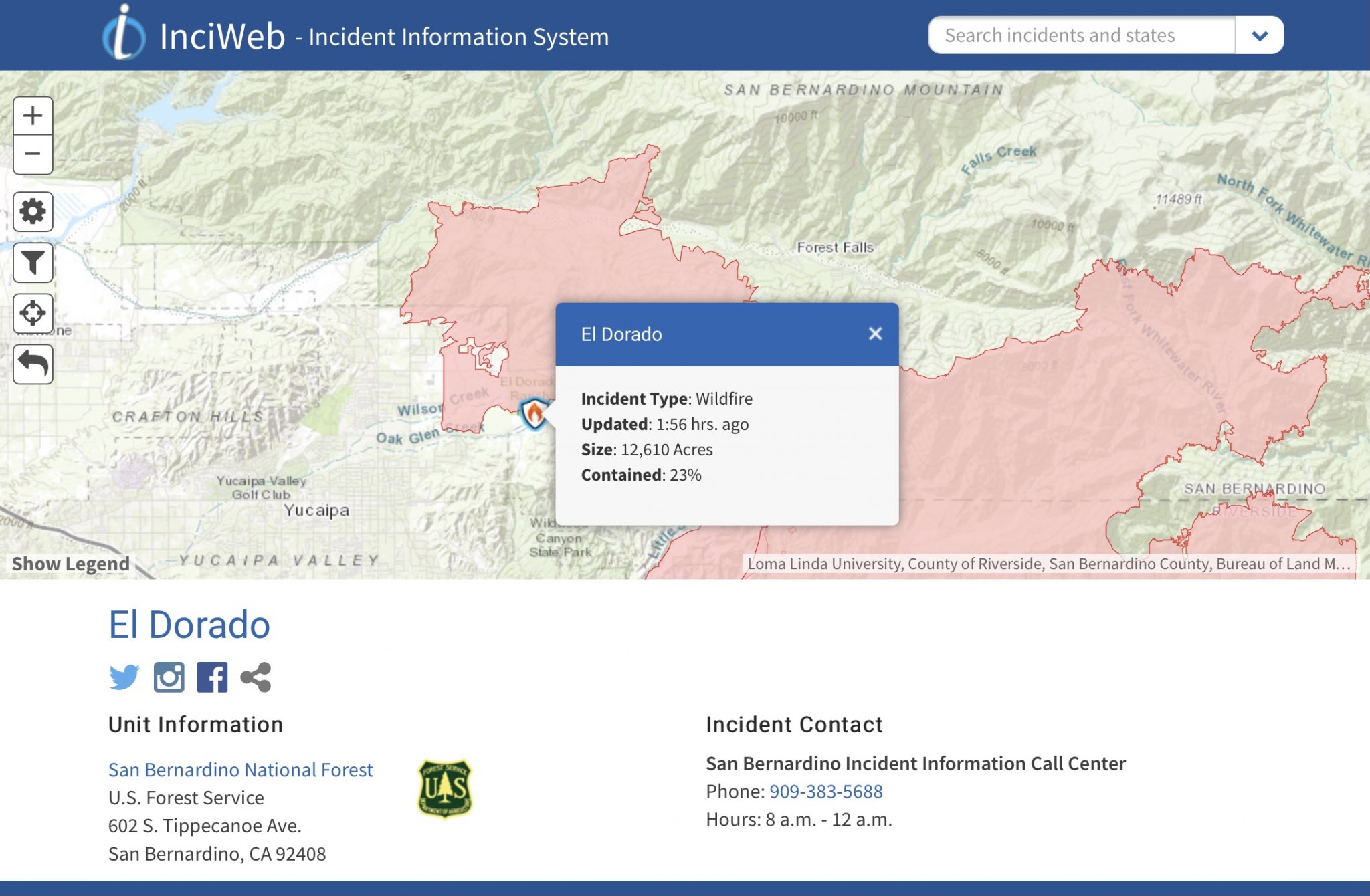
Task: Click the El Dorado popup title
Action: click(x=621, y=334)
